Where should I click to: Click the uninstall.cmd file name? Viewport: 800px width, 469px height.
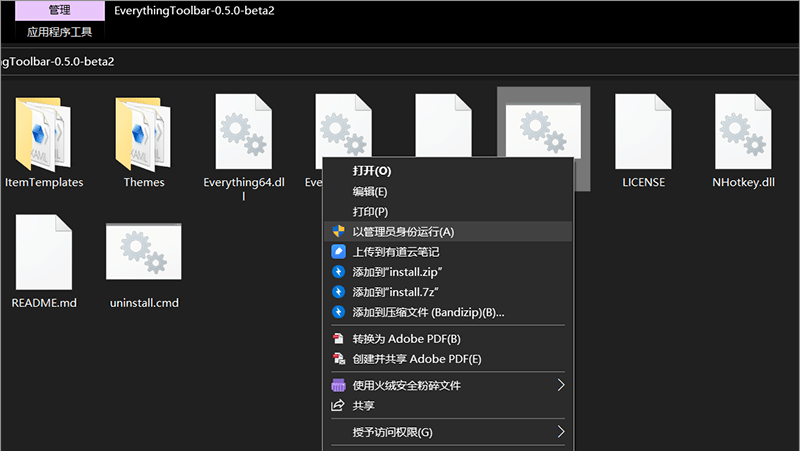[144, 303]
